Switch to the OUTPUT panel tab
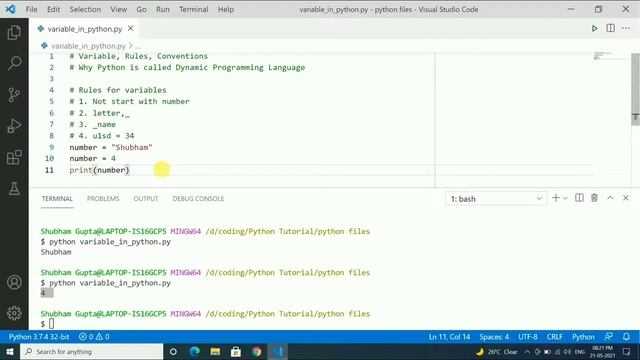Viewport: 640px width, 360px height. tap(146, 199)
